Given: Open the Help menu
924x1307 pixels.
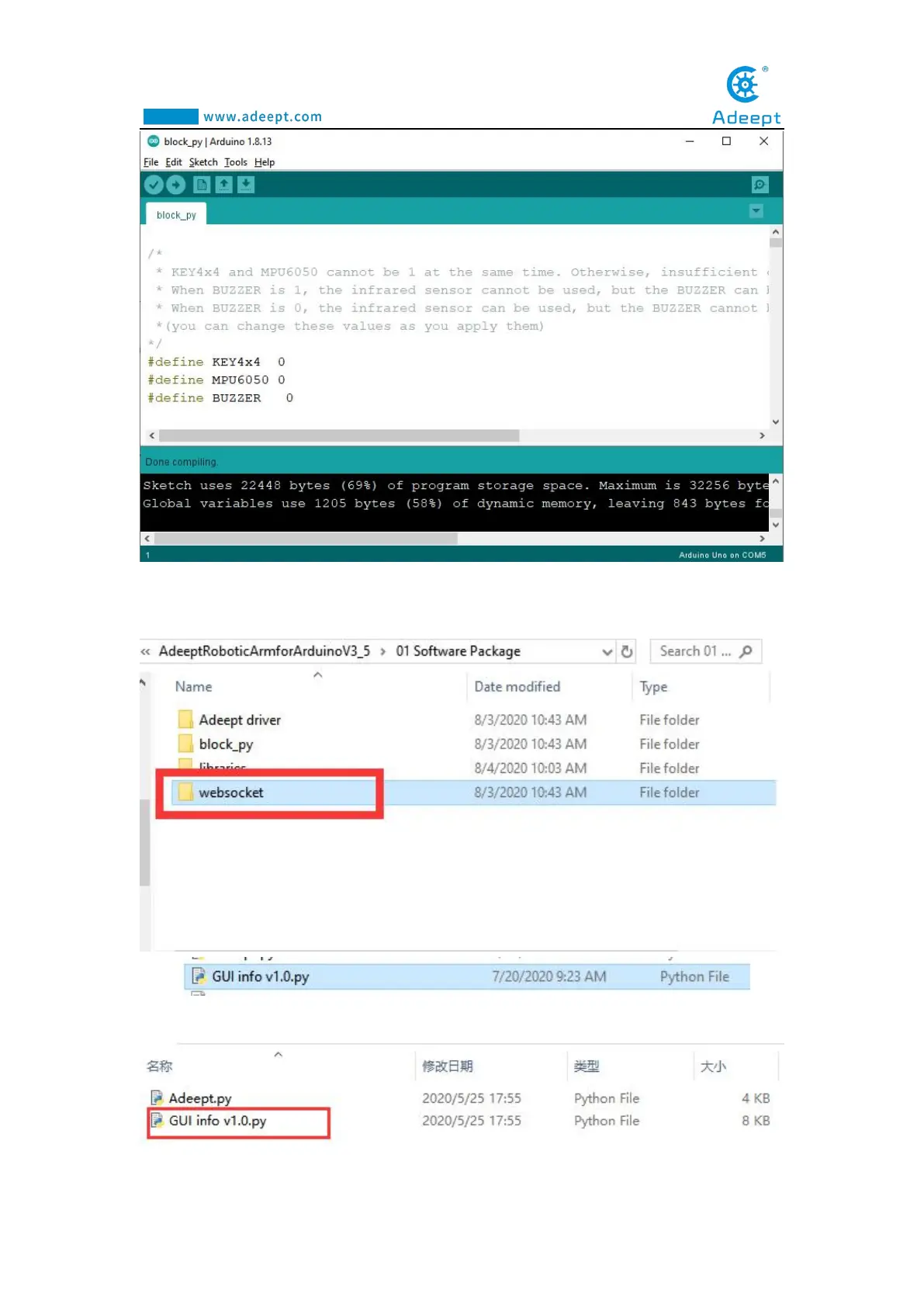Looking at the screenshot, I should coord(265,162).
